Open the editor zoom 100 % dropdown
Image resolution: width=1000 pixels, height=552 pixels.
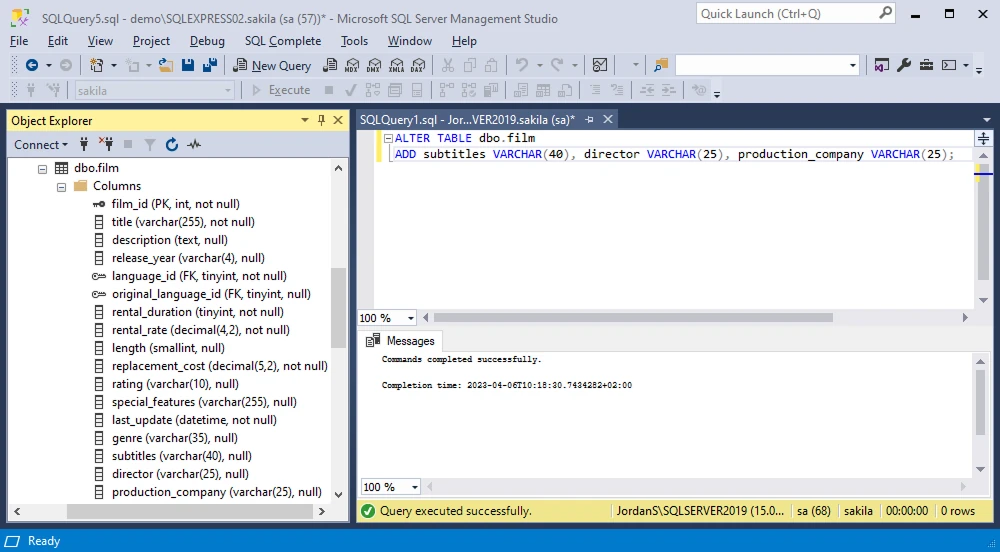(x=411, y=318)
